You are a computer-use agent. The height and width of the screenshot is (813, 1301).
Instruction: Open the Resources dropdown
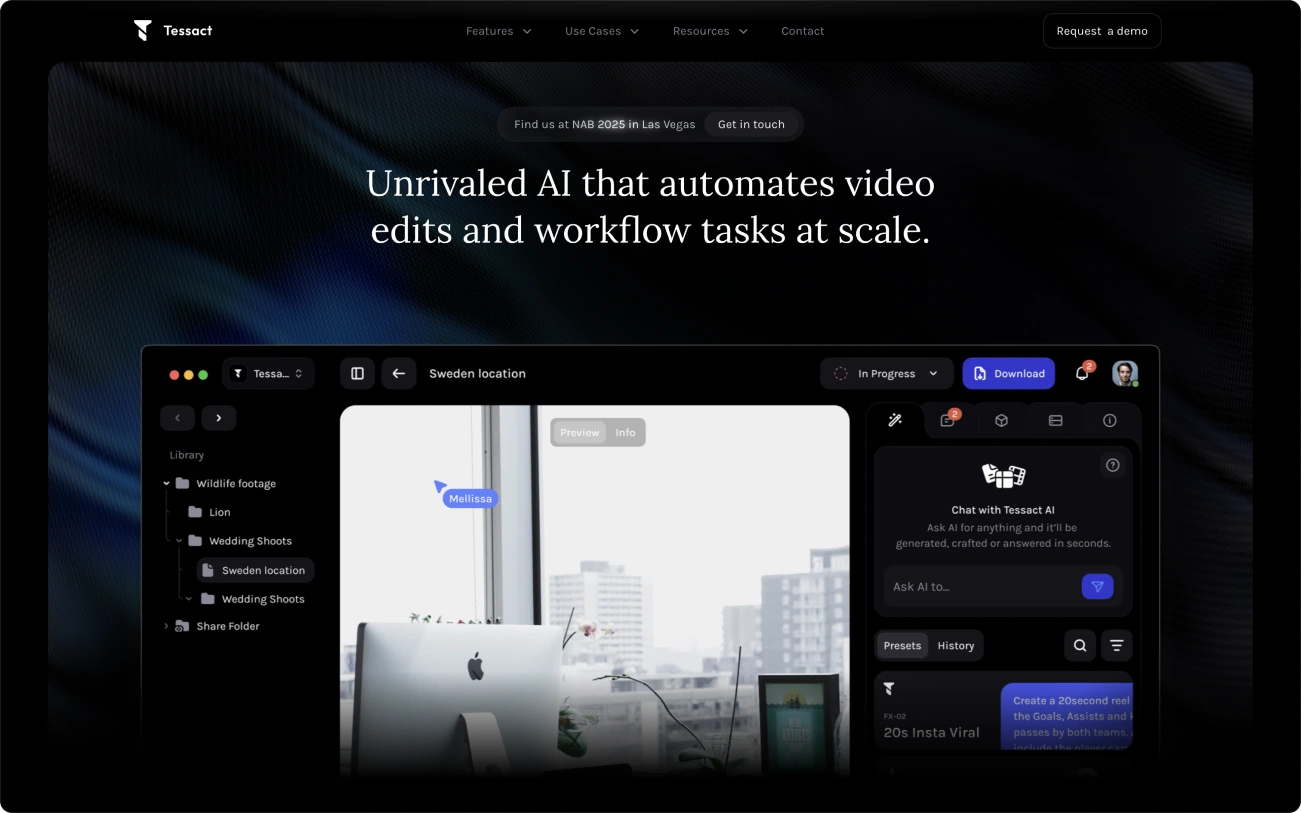(x=710, y=31)
